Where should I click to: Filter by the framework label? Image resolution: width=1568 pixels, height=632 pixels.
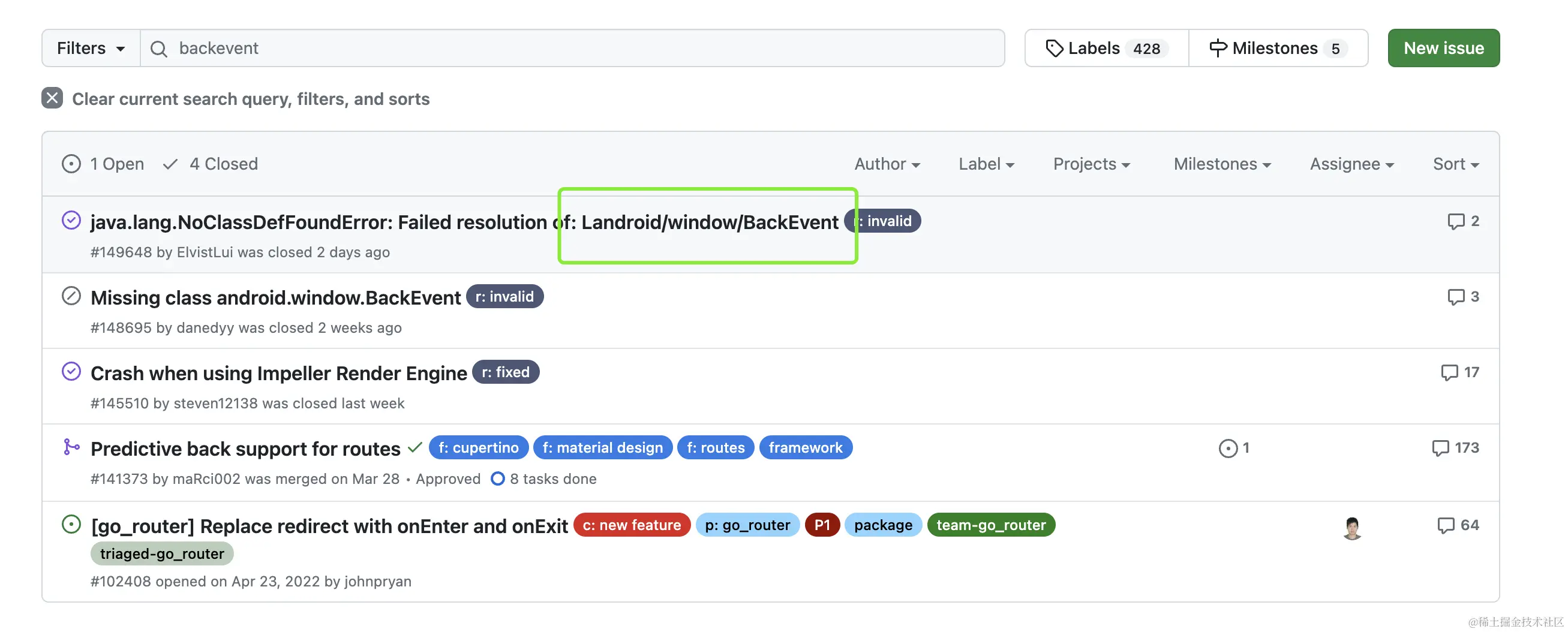806,447
